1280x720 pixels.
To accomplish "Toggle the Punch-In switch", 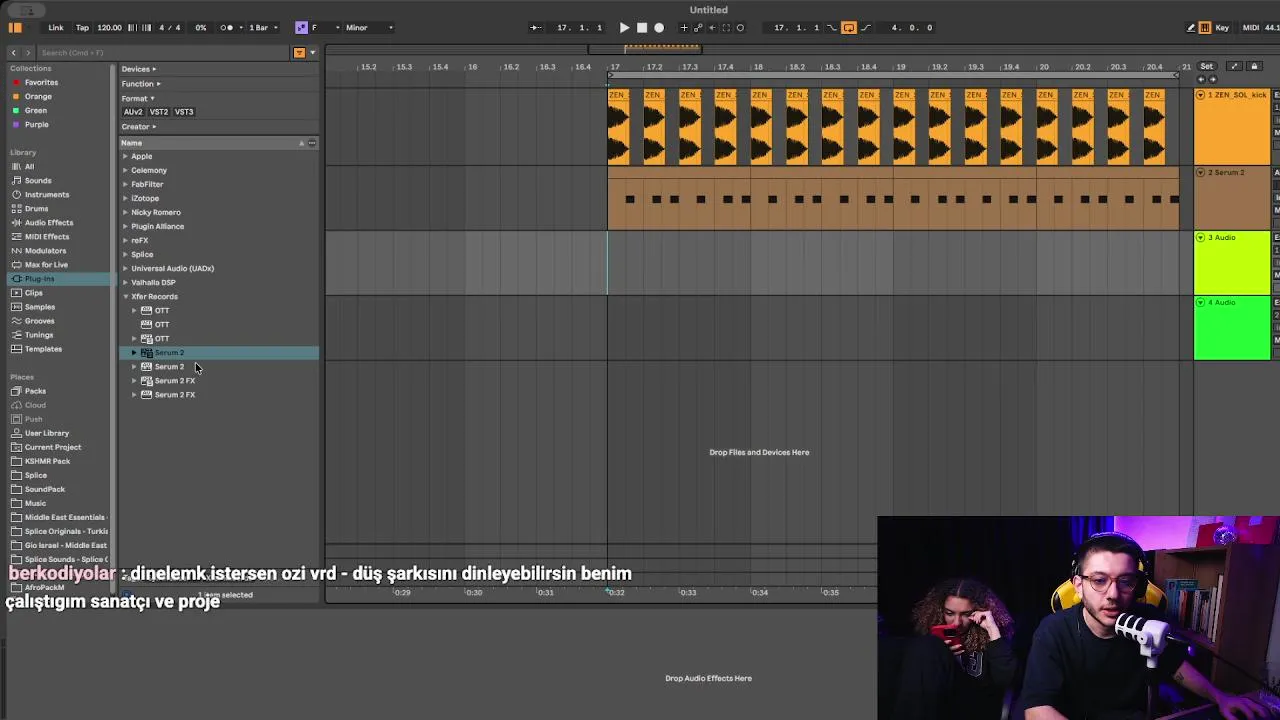I will (x=831, y=27).
